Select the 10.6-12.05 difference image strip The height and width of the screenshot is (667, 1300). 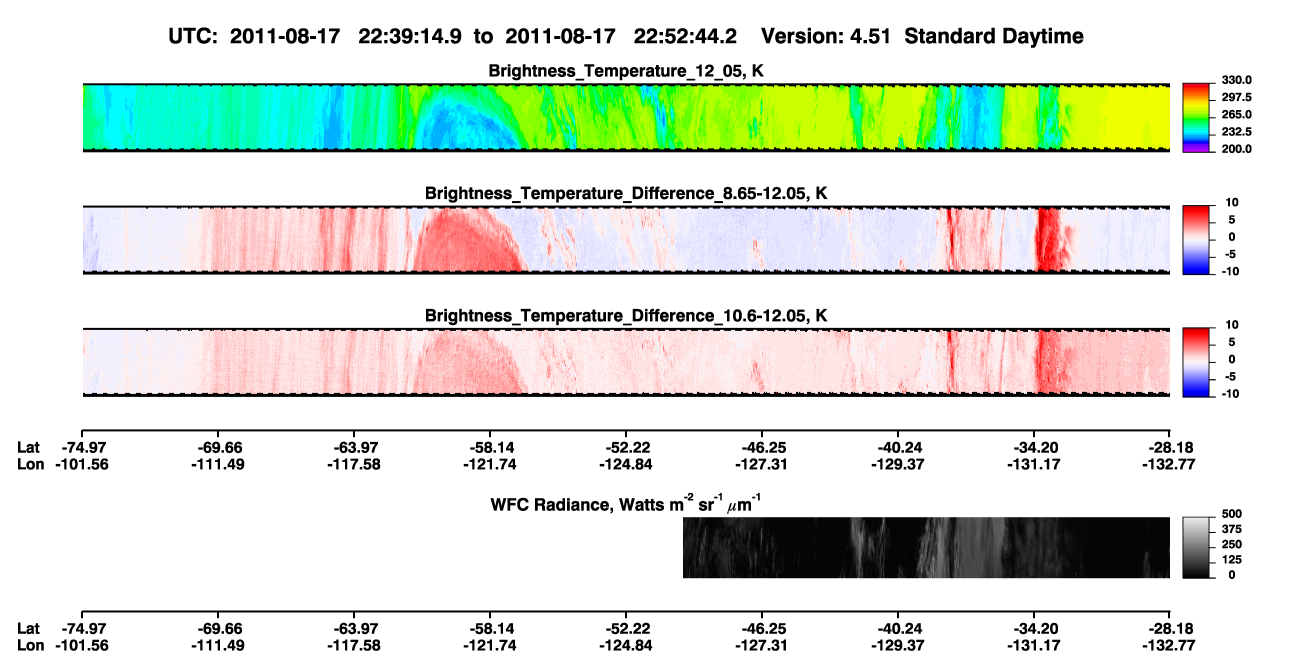click(626, 362)
